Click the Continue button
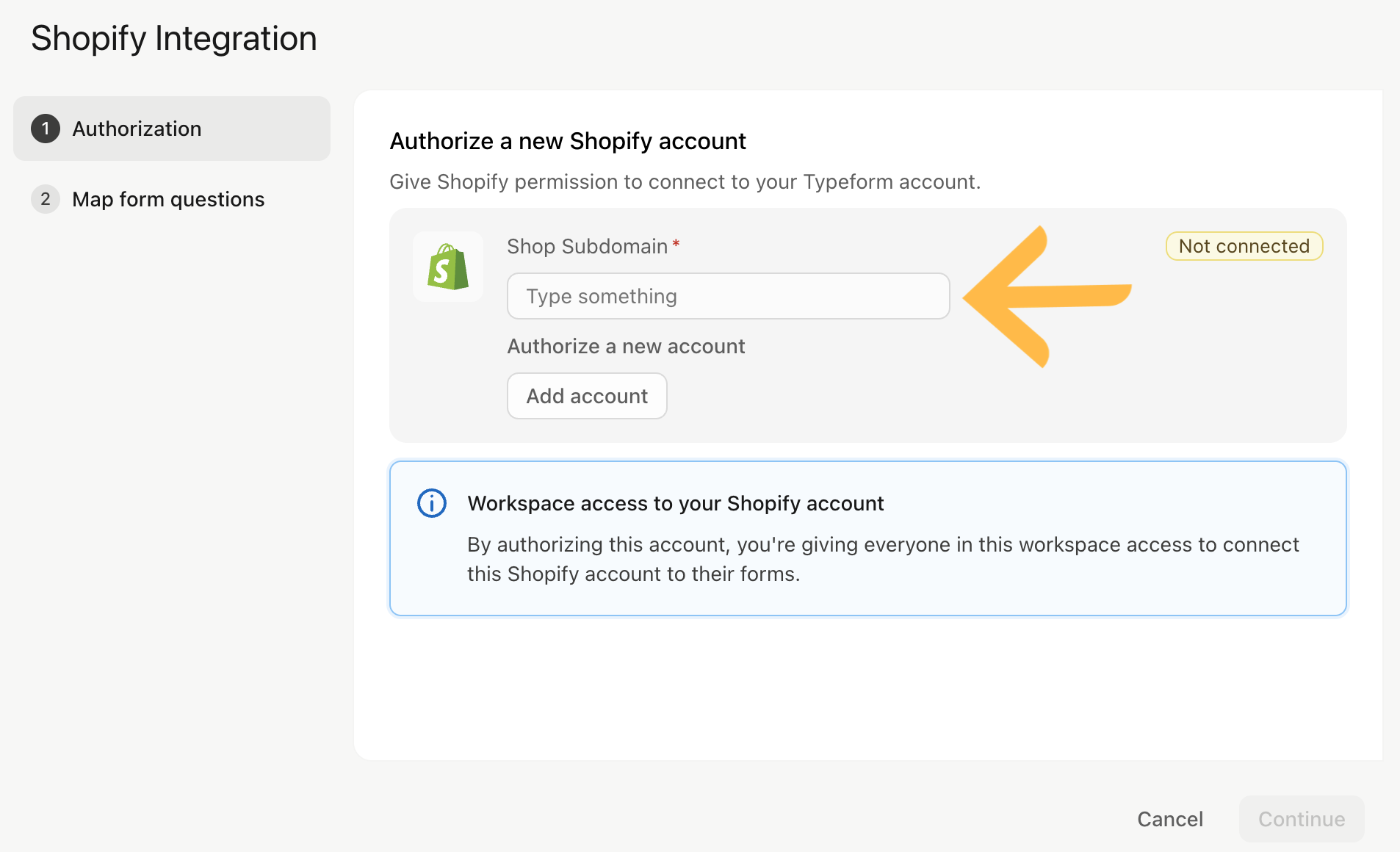The width and height of the screenshot is (1400, 852). [1302, 819]
